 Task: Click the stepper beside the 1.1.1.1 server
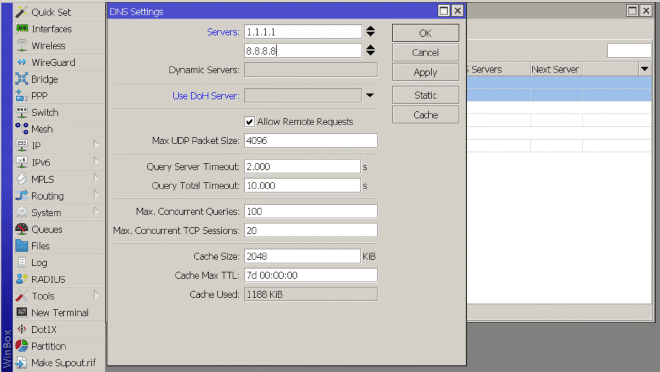pos(370,31)
